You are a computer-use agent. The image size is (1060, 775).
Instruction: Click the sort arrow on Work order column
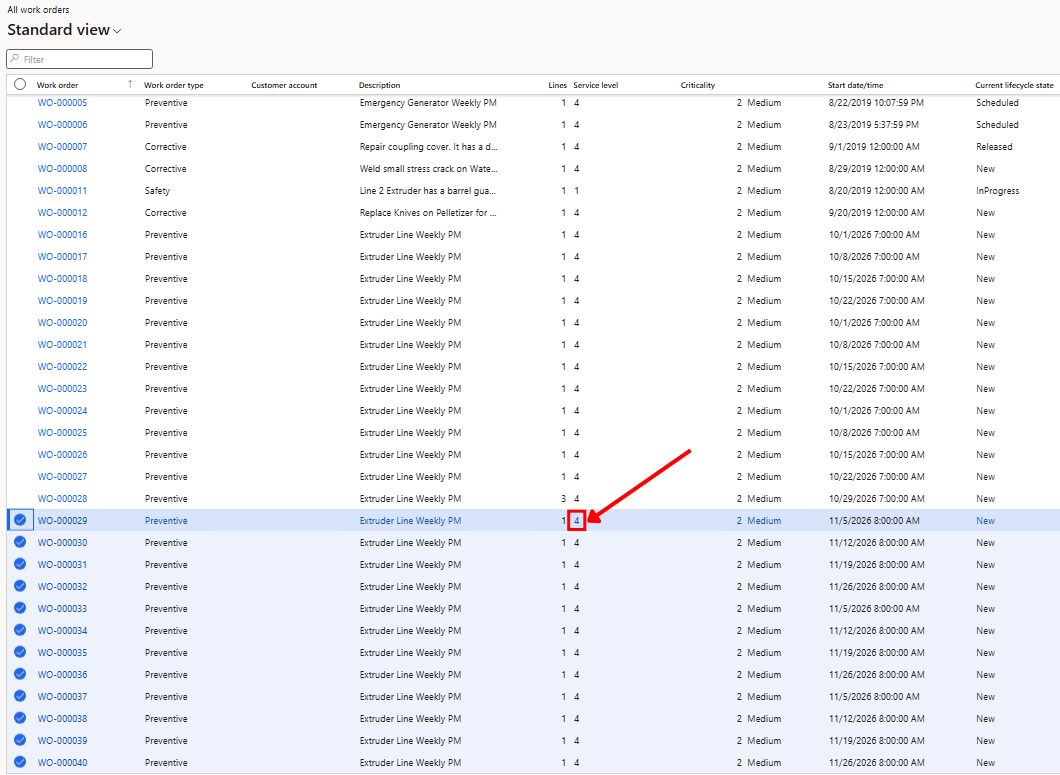(x=130, y=85)
